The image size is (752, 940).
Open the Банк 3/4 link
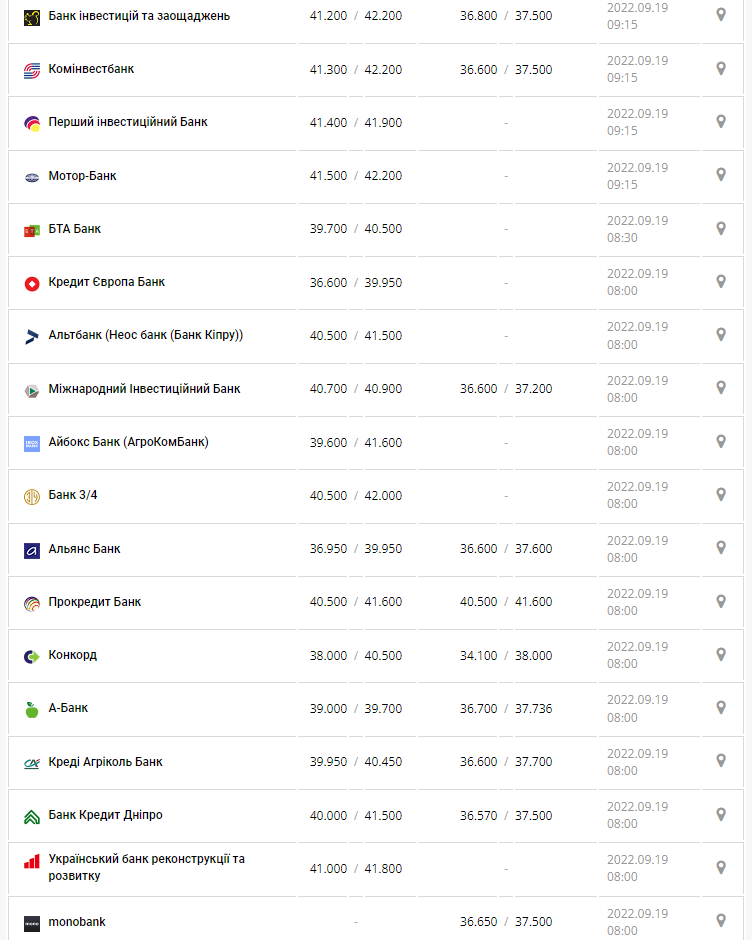(73, 495)
